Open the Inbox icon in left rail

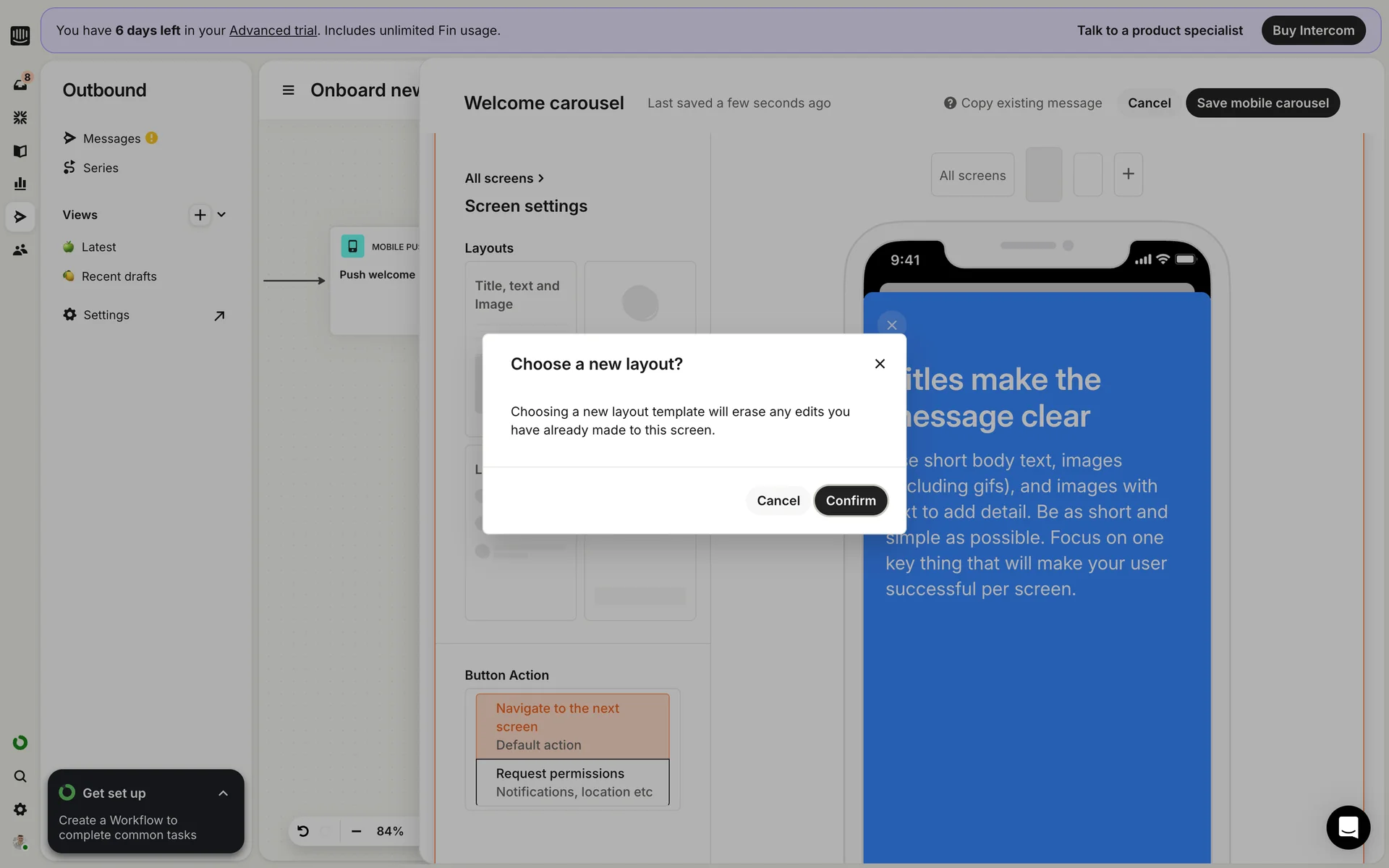click(20, 84)
